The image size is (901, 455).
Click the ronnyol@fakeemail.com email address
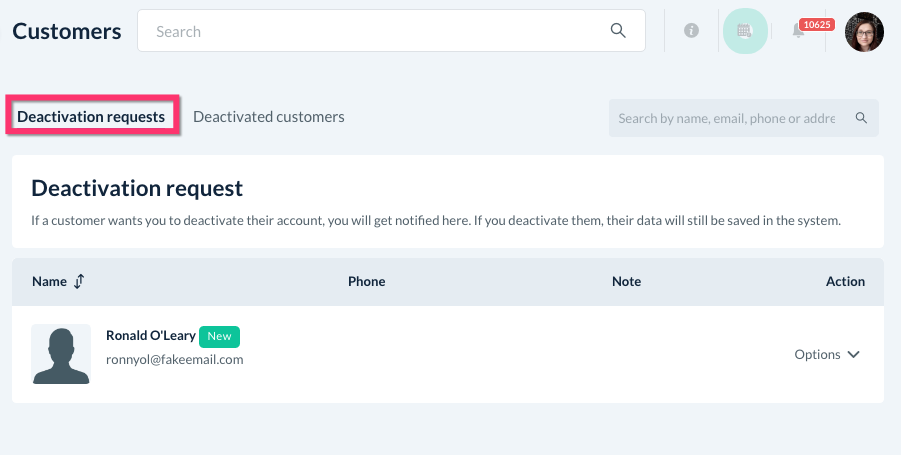[174, 359]
